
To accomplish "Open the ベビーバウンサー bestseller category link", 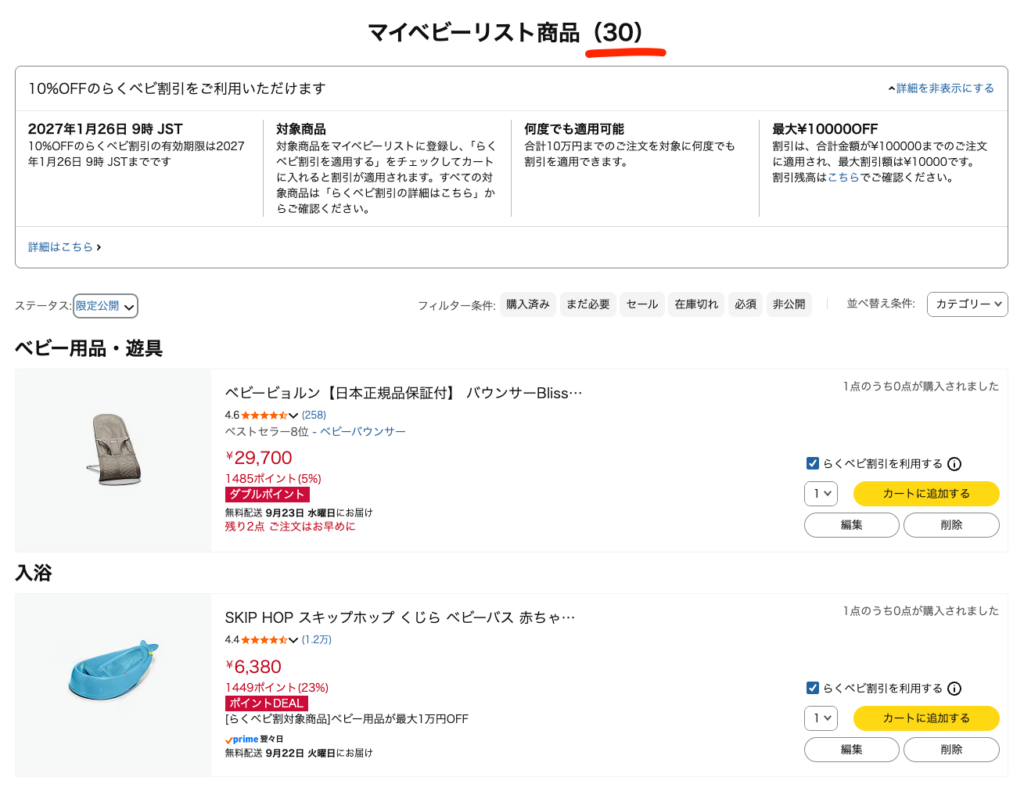I will pos(362,432).
